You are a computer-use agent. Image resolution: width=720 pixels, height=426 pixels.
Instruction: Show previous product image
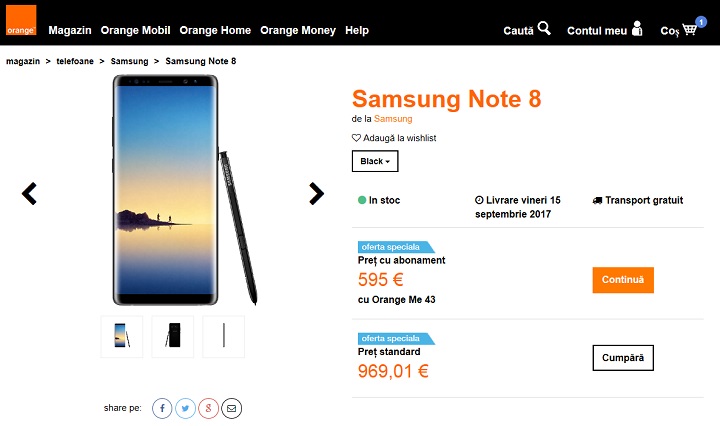tap(30, 194)
